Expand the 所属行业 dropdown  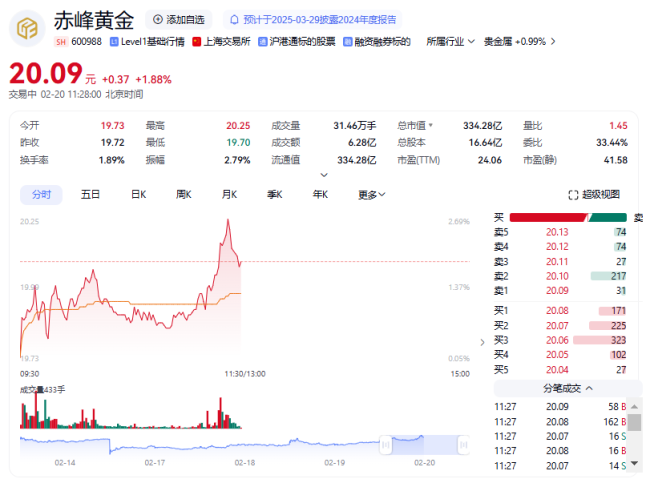coord(451,41)
